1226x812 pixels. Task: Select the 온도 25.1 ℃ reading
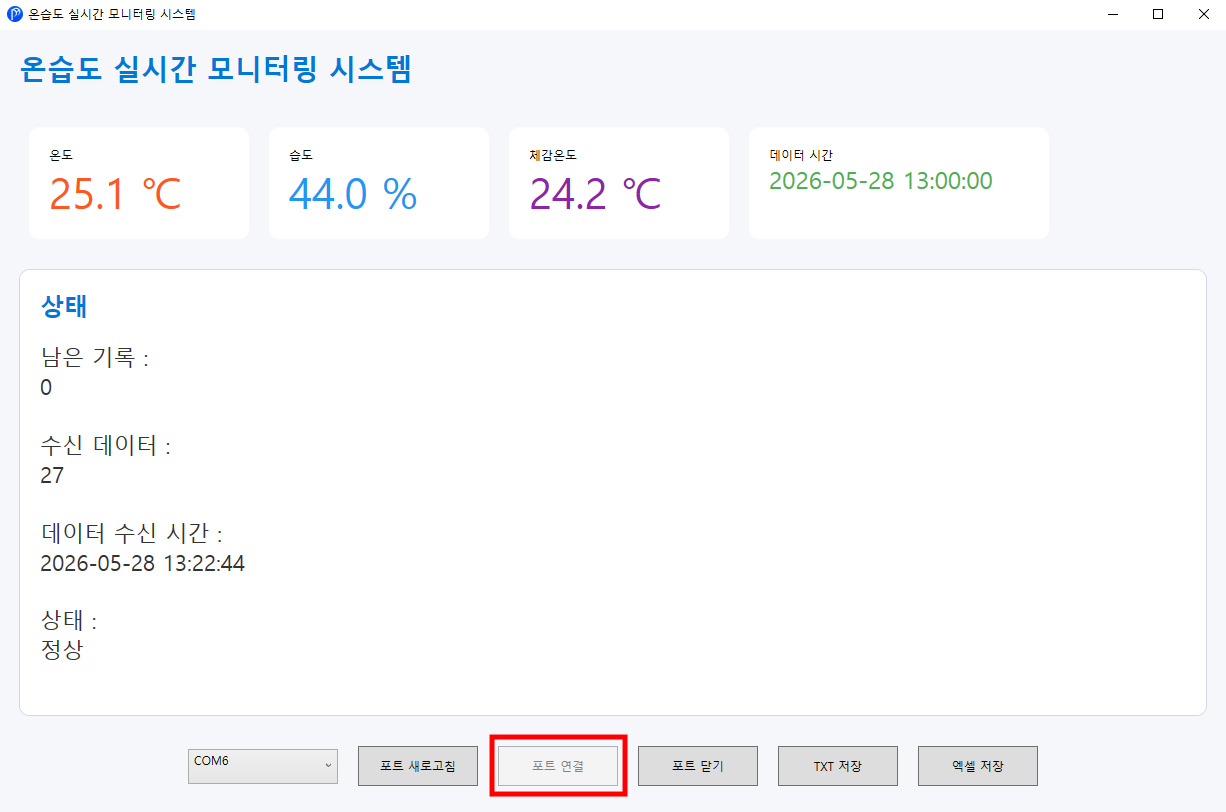pyautogui.click(x=115, y=194)
